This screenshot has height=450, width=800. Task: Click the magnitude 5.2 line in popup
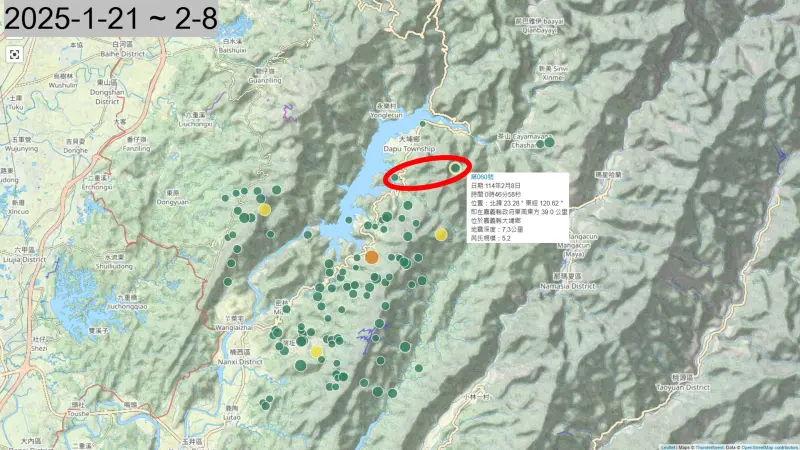pos(491,238)
